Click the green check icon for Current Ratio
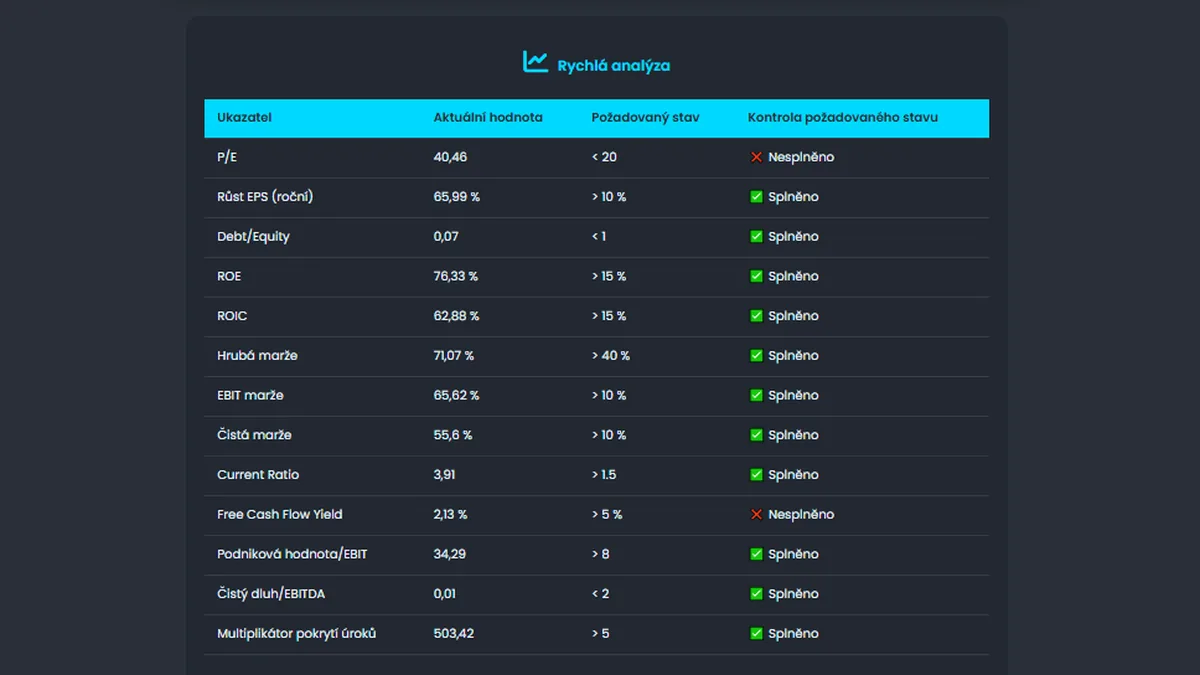1200x675 pixels. 757,475
